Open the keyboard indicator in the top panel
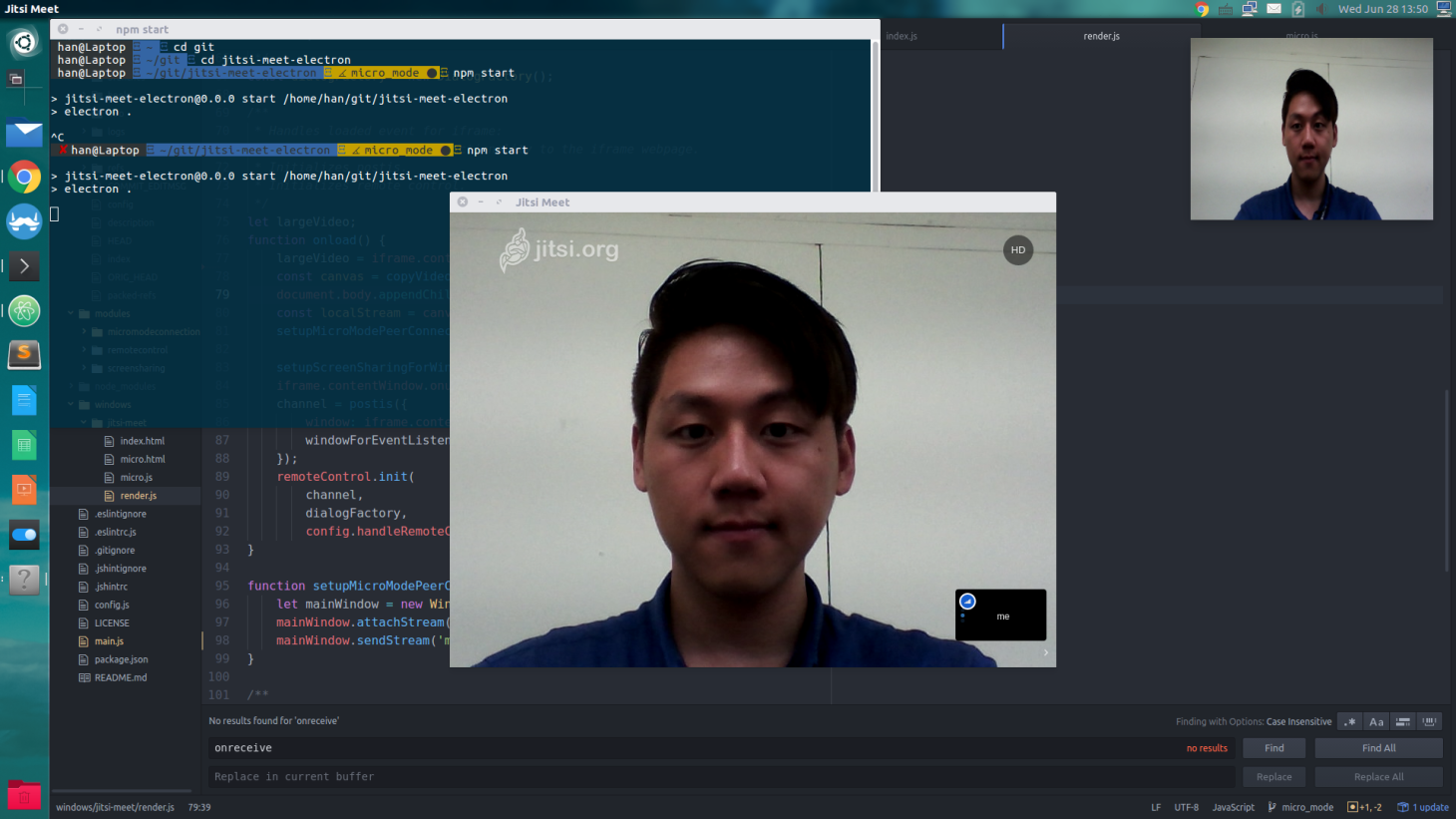 tap(1226, 9)
